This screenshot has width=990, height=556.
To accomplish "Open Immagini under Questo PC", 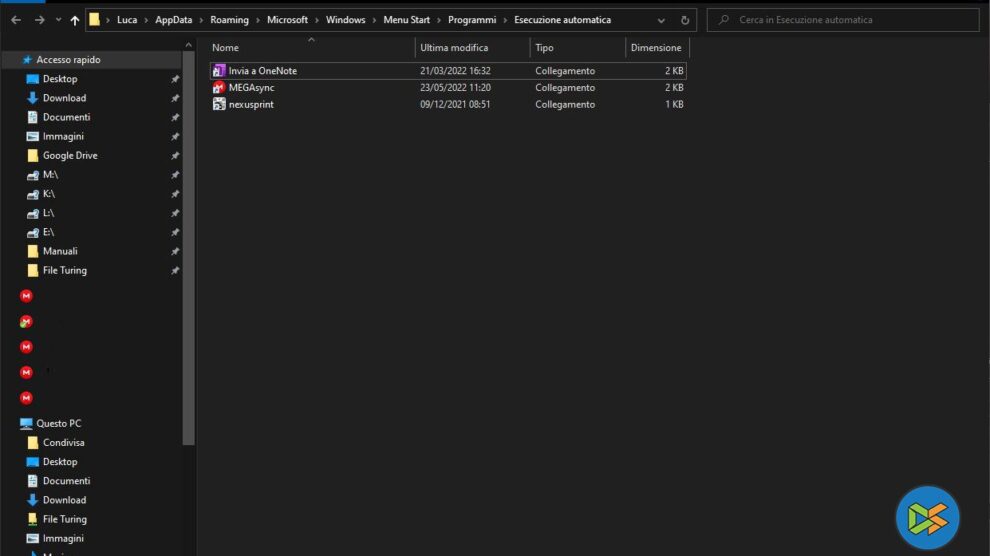I will tap(63, 538).
